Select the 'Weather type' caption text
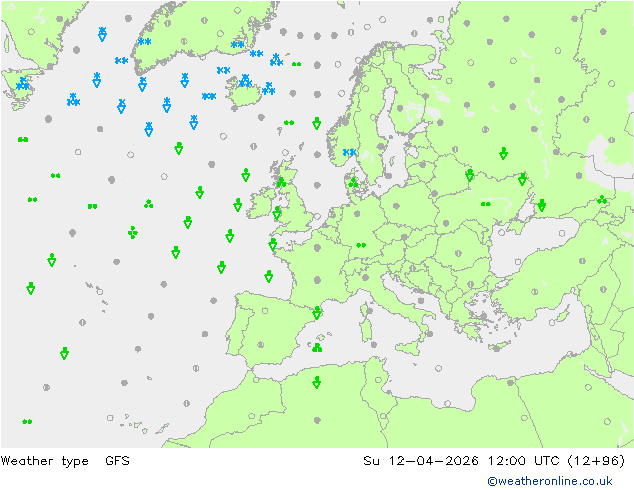This screenshot has height=490, width=634. [x=44, y=461]
